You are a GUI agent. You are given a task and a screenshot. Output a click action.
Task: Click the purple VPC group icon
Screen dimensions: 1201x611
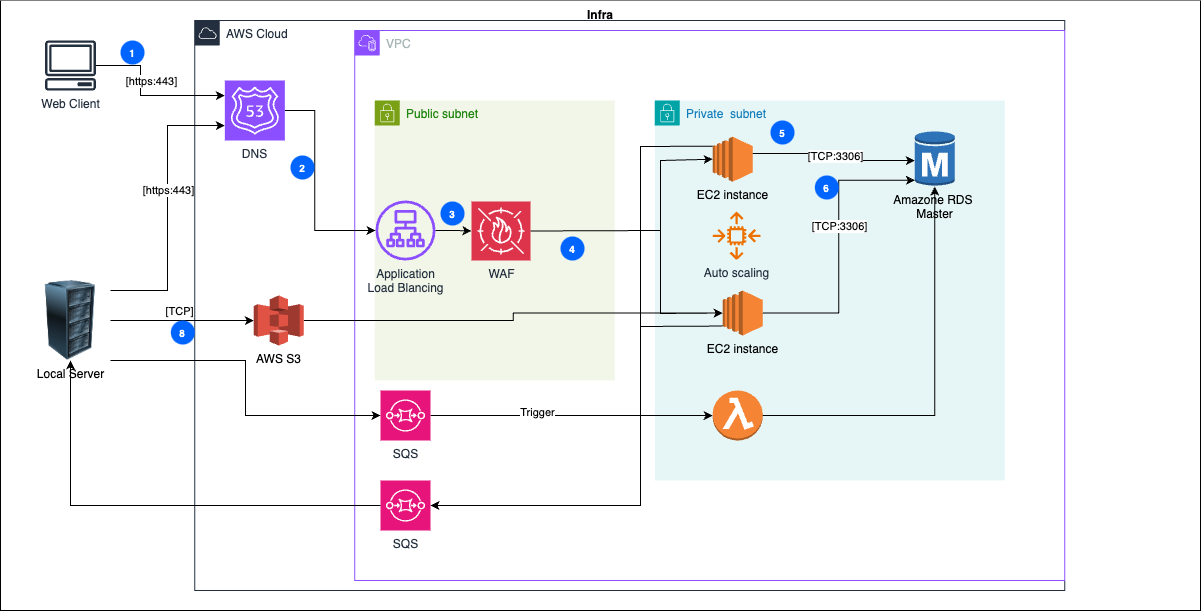click(367, 43)
